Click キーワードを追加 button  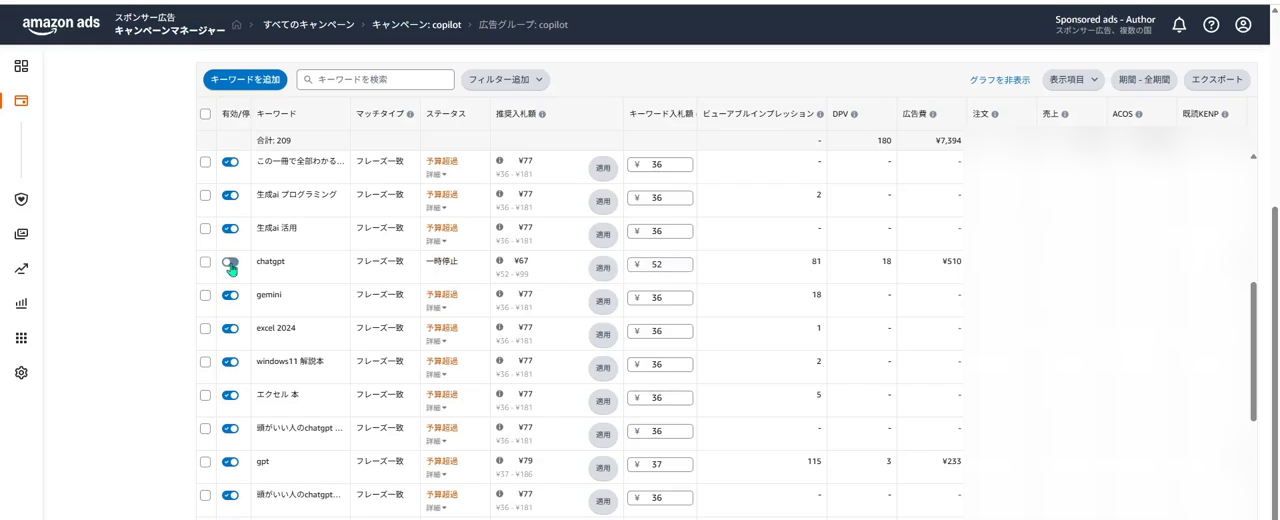tap(245, 79)
